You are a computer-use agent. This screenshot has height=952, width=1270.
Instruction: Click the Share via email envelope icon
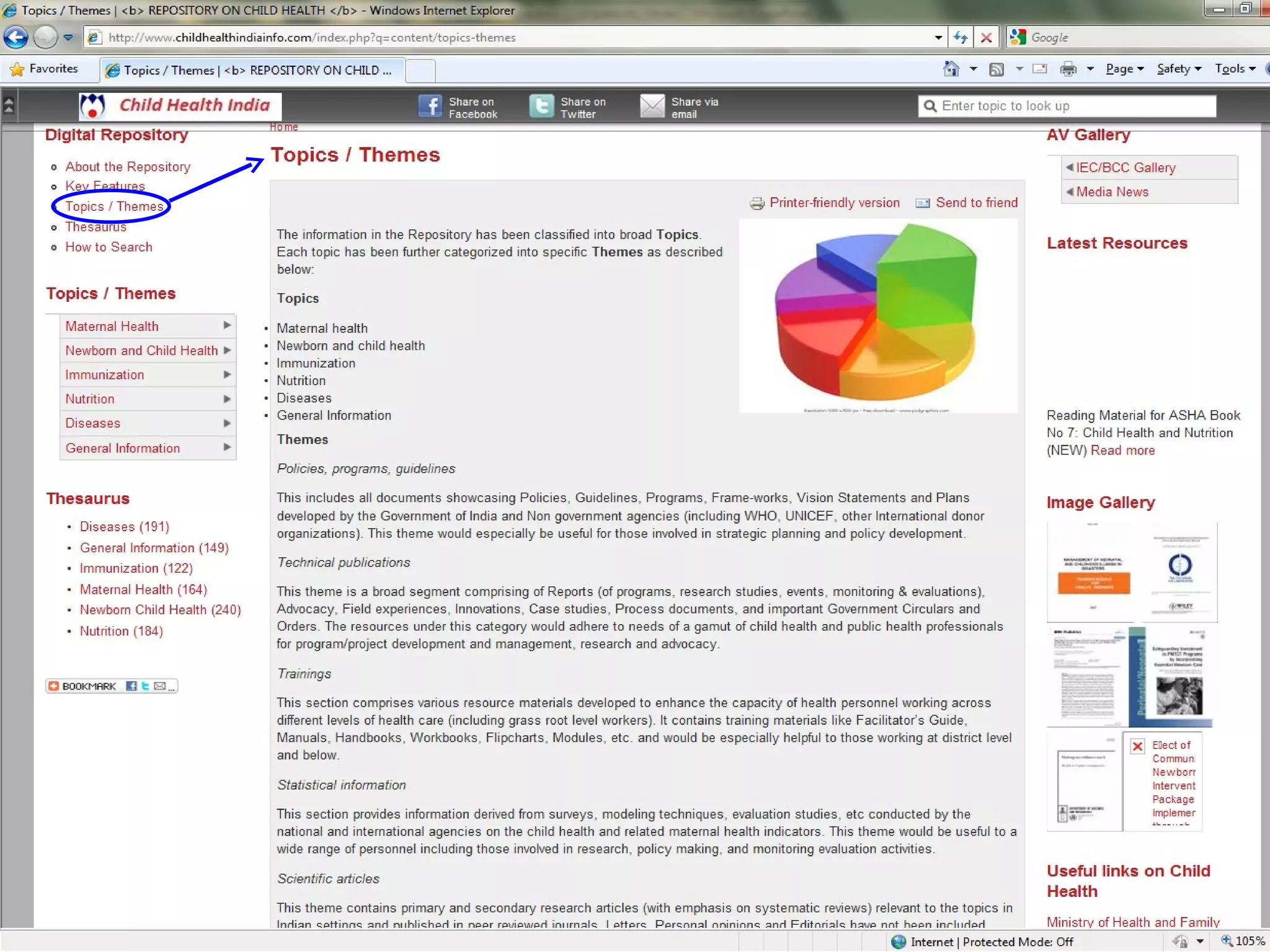652,107
